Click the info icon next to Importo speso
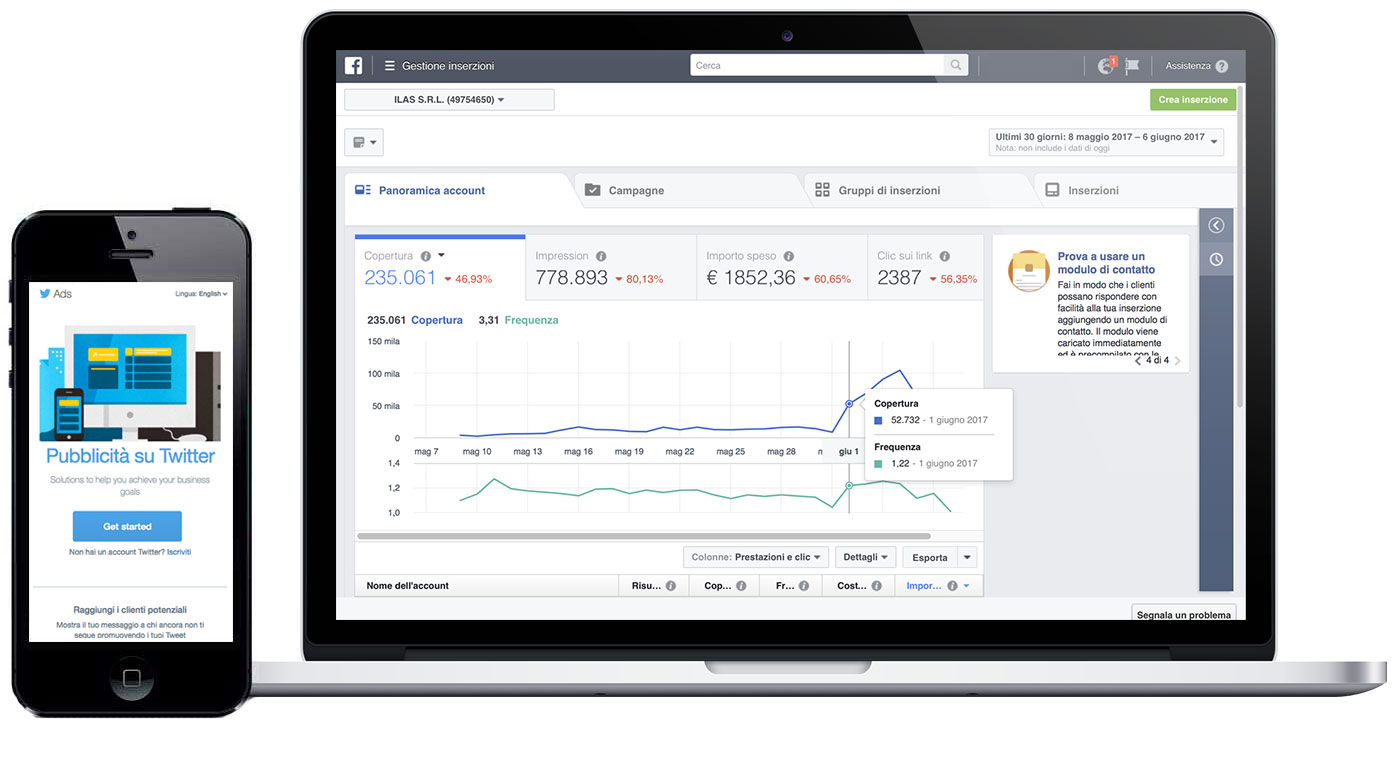The width and height of the screenshot is (1400, 773). click(x=789, y=256)
